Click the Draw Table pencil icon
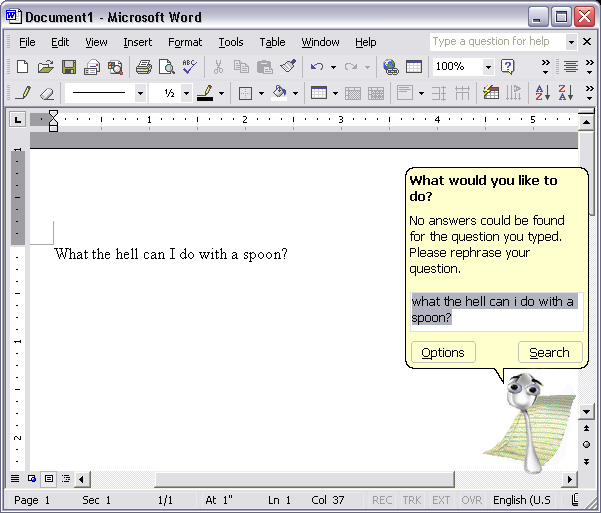Screen dimensions: 601x513 pyautogui.click(x=23, y=93)
